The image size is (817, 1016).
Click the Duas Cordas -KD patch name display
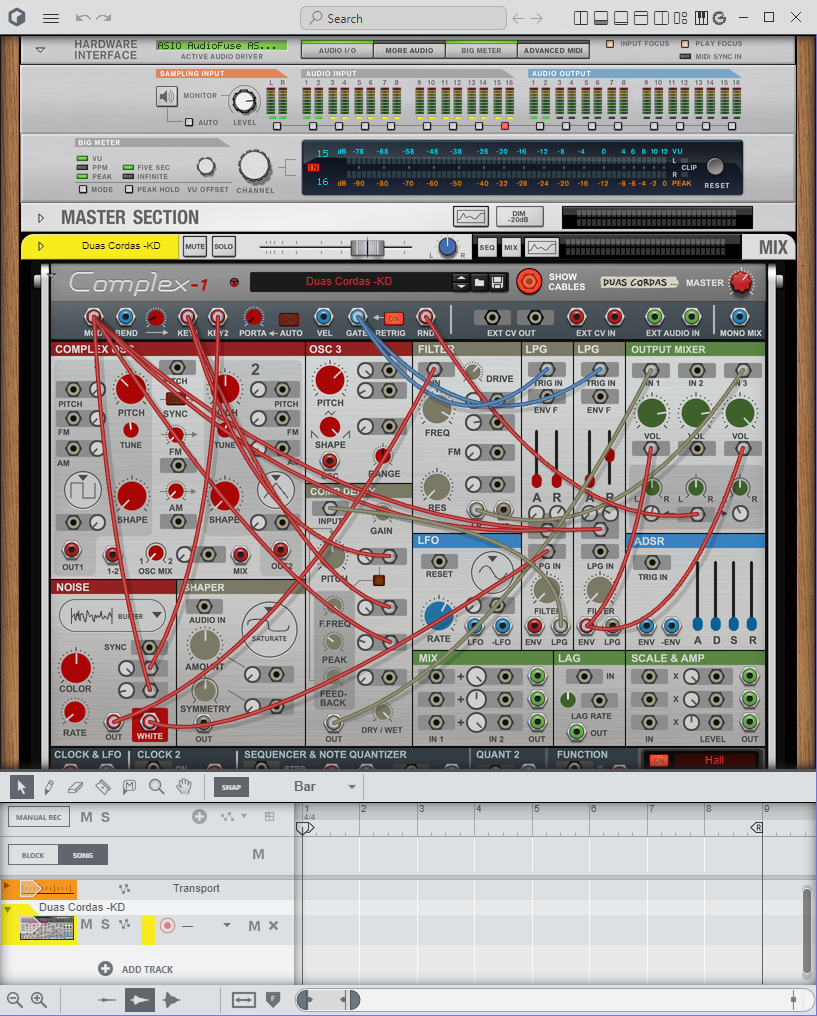(x=350, y=281)
